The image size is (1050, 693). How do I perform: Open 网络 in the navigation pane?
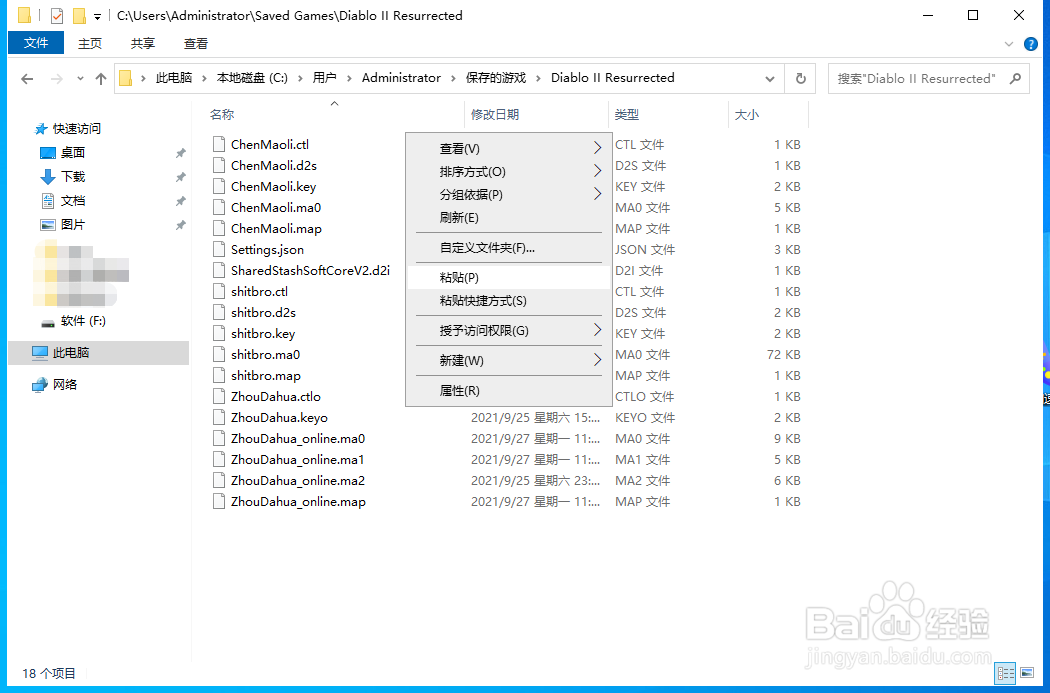coord(64,385)
